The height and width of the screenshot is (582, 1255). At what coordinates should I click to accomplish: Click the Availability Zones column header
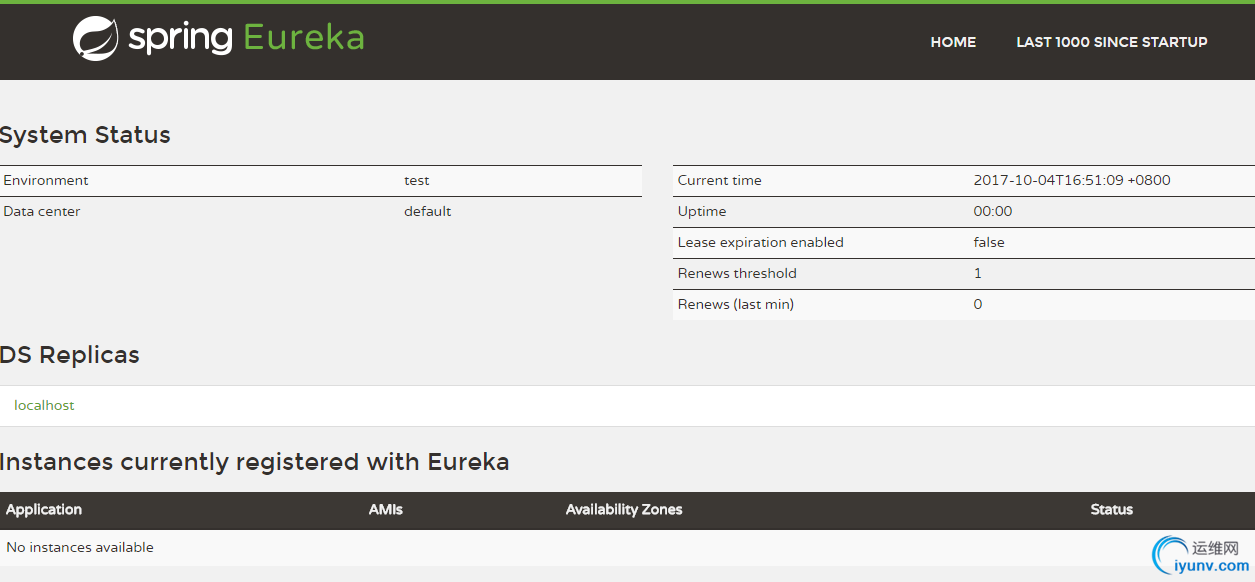[624, 509]
